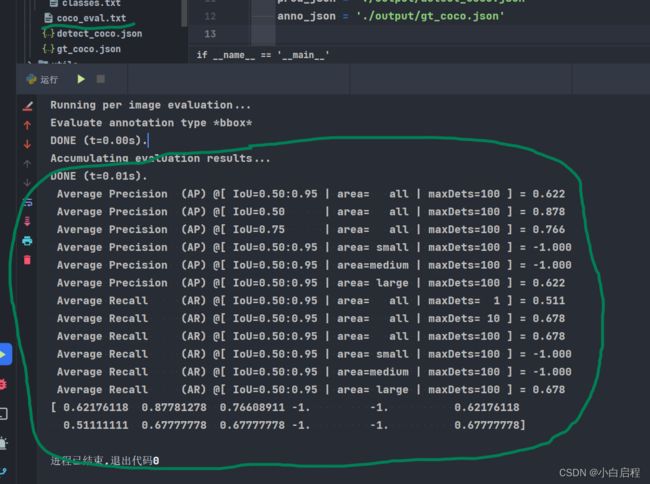The image size is (650, 484).
Task: Click the array value 0.87781278
Action: coord(174,407)
